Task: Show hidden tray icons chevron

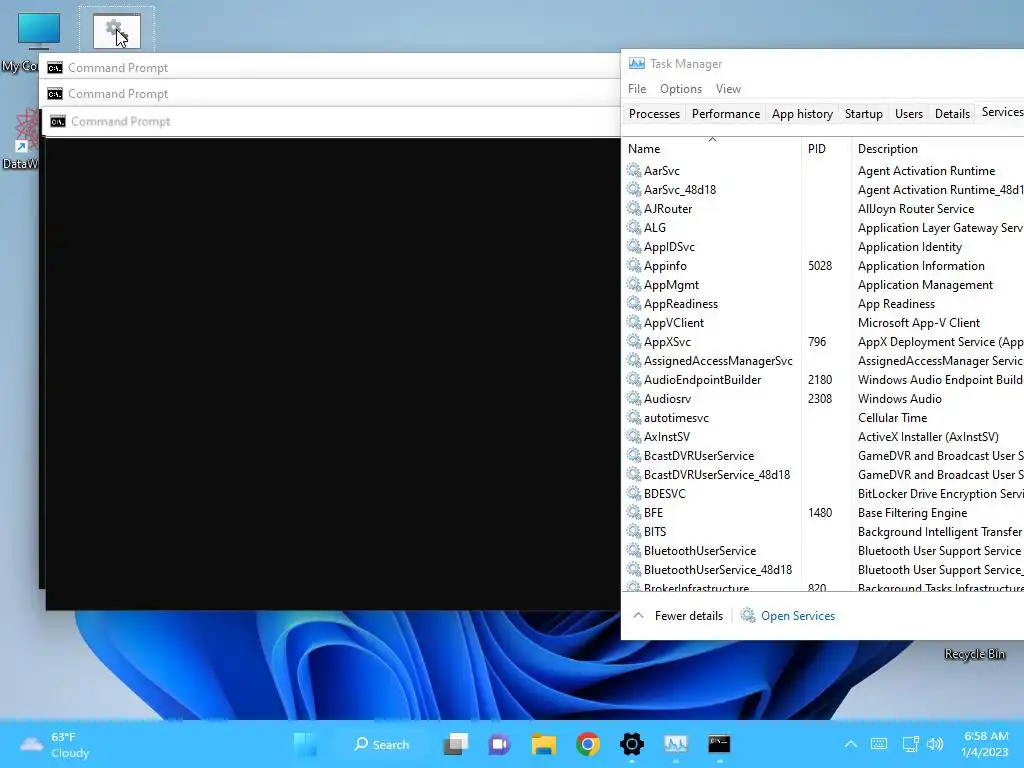Action: [x=851, y=744]
